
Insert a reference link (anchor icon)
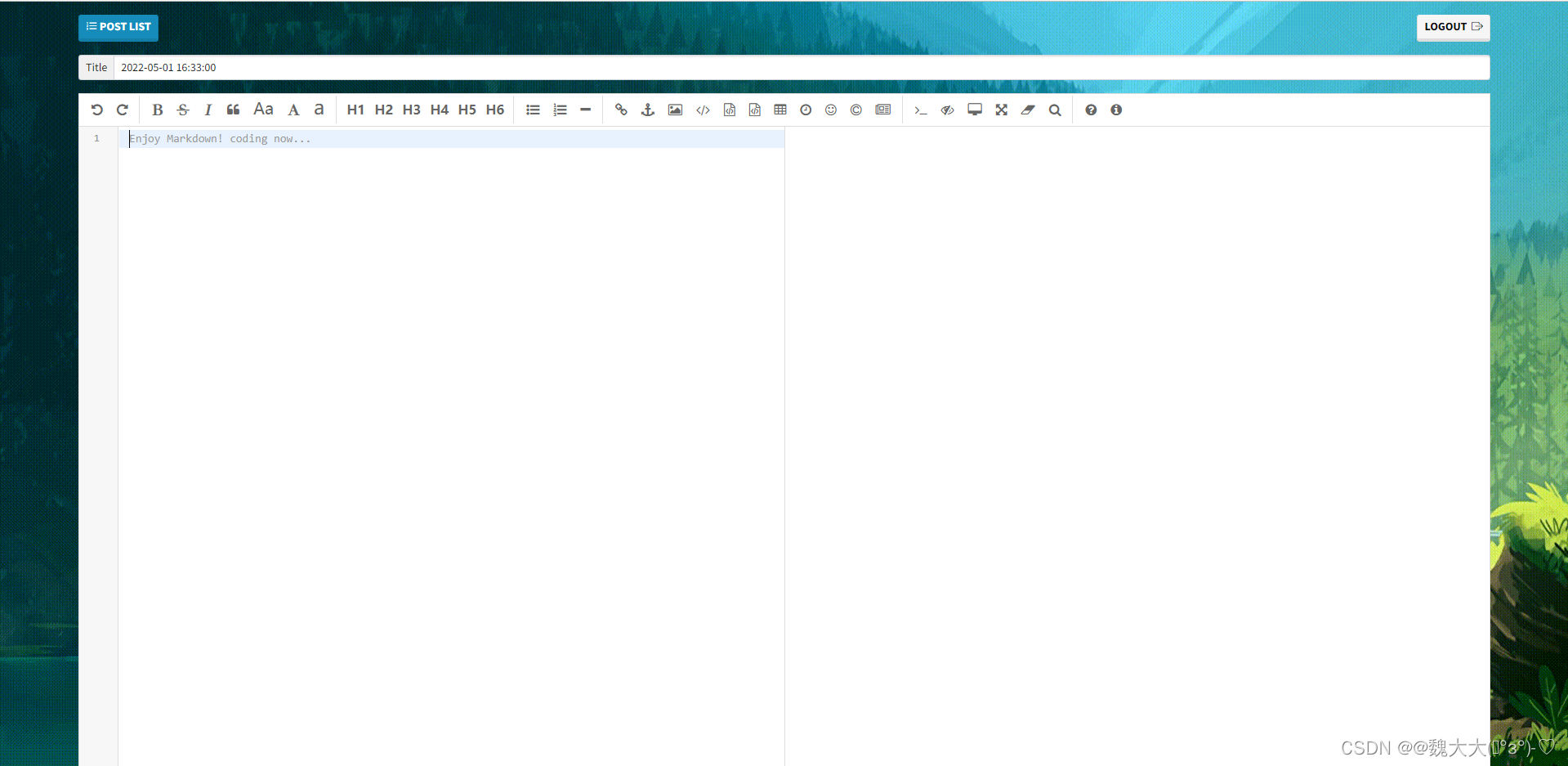coord(648,110)
